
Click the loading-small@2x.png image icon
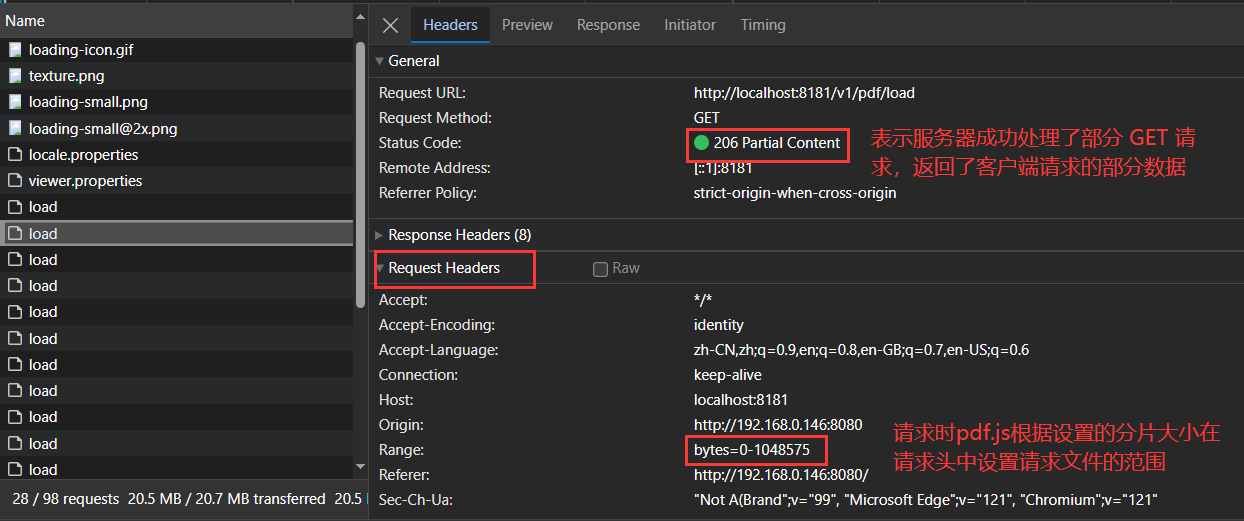click(15, 128)
